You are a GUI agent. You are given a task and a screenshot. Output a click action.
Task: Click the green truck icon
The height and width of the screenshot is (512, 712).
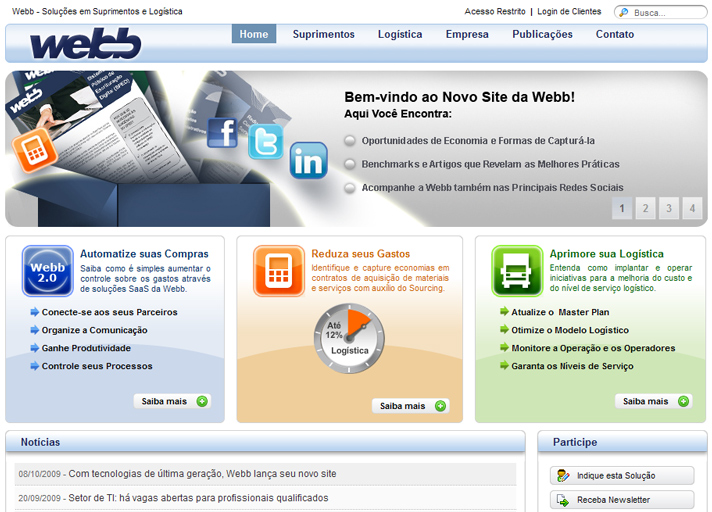pos(517,271)
